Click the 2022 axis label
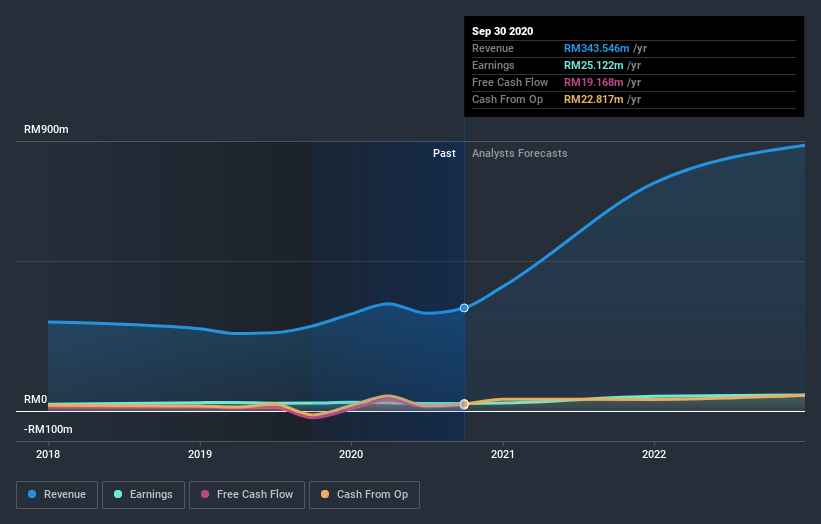821x524 pixels. click(x=654, y=454)
